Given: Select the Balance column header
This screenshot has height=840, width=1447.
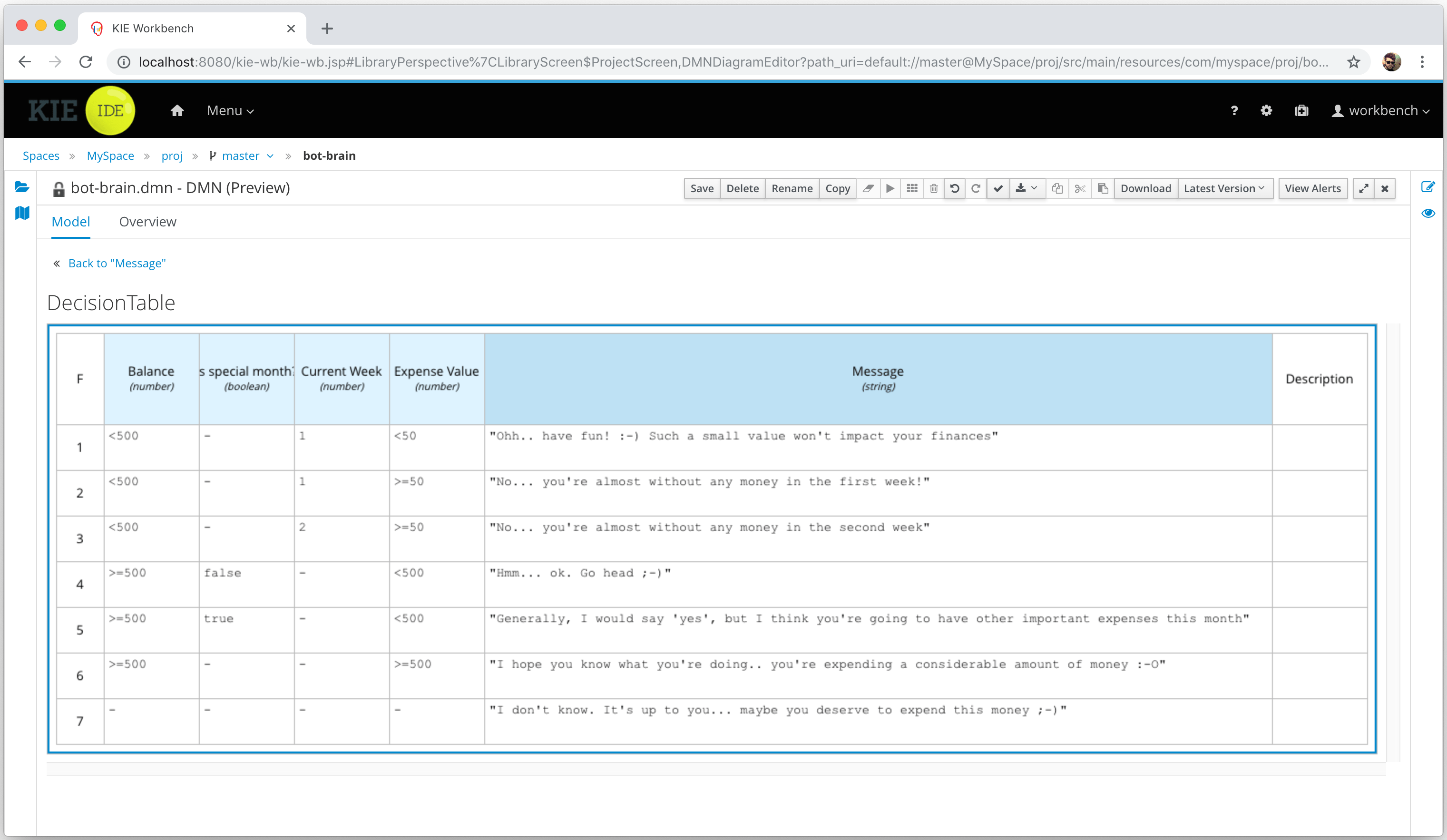Looking at the screenshot, I should 152,379.
